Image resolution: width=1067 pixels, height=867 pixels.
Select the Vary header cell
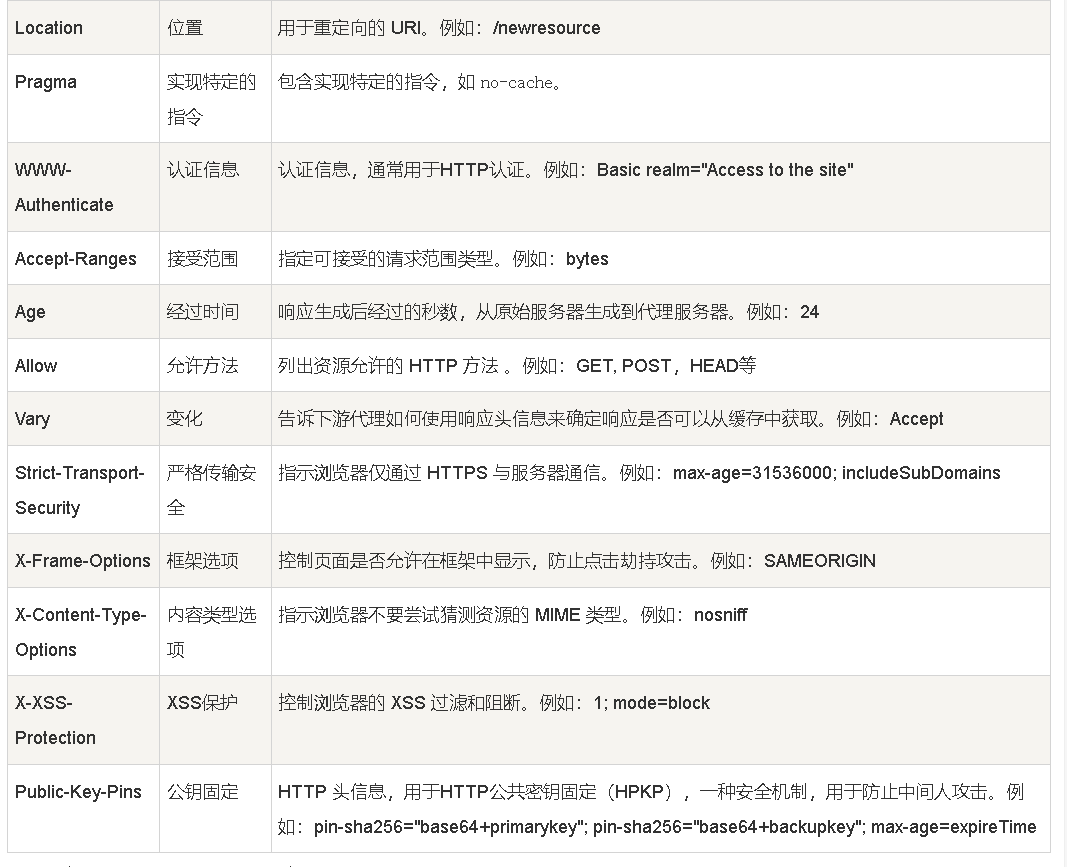tap(83, 419)
